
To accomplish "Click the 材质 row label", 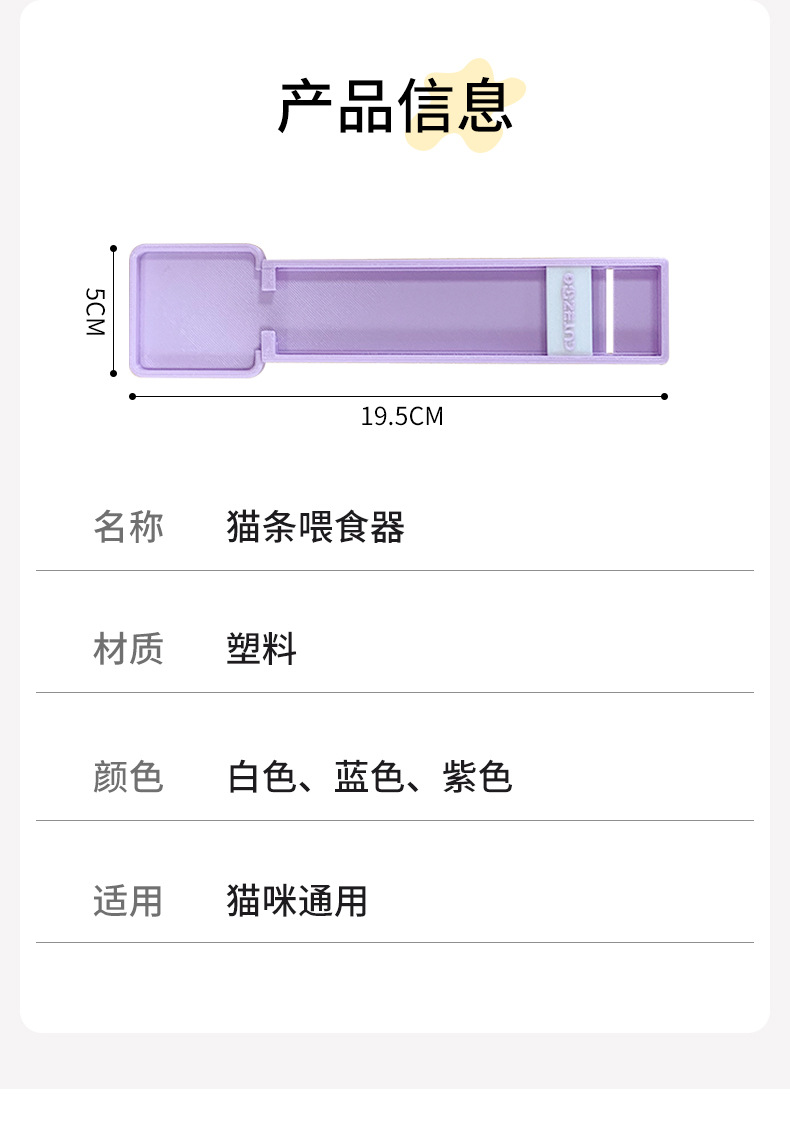I will coord(128,649).
